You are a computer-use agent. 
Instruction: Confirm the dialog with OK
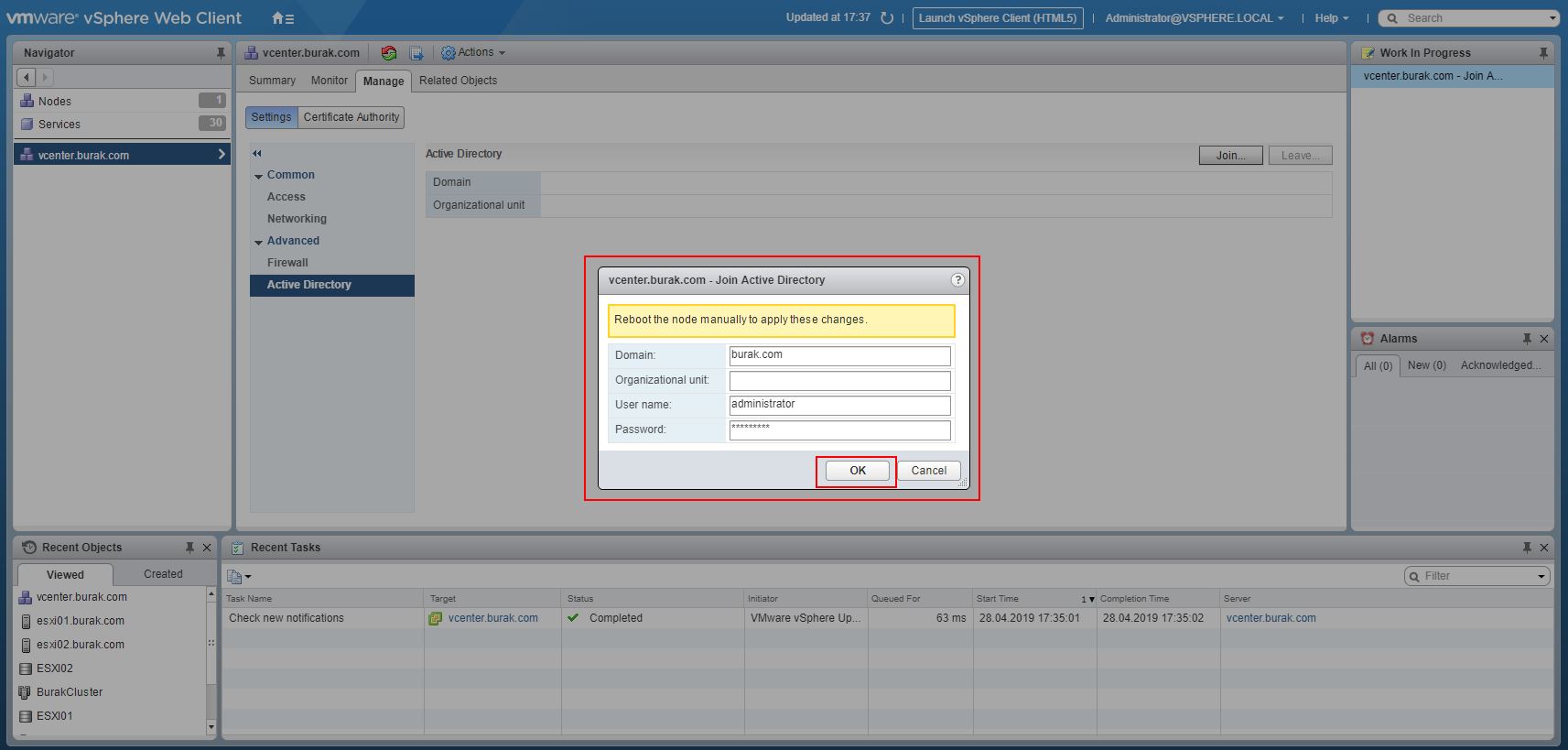tap(857, 471)
